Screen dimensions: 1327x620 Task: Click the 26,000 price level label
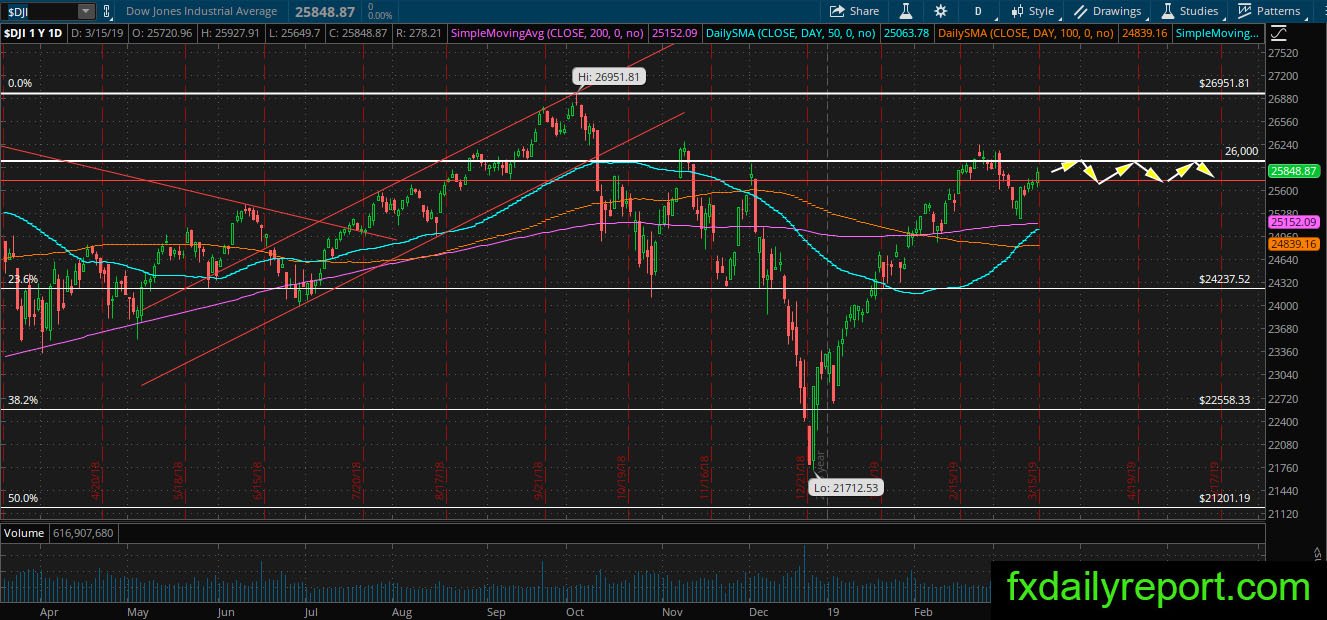[x=1241, y=151]
